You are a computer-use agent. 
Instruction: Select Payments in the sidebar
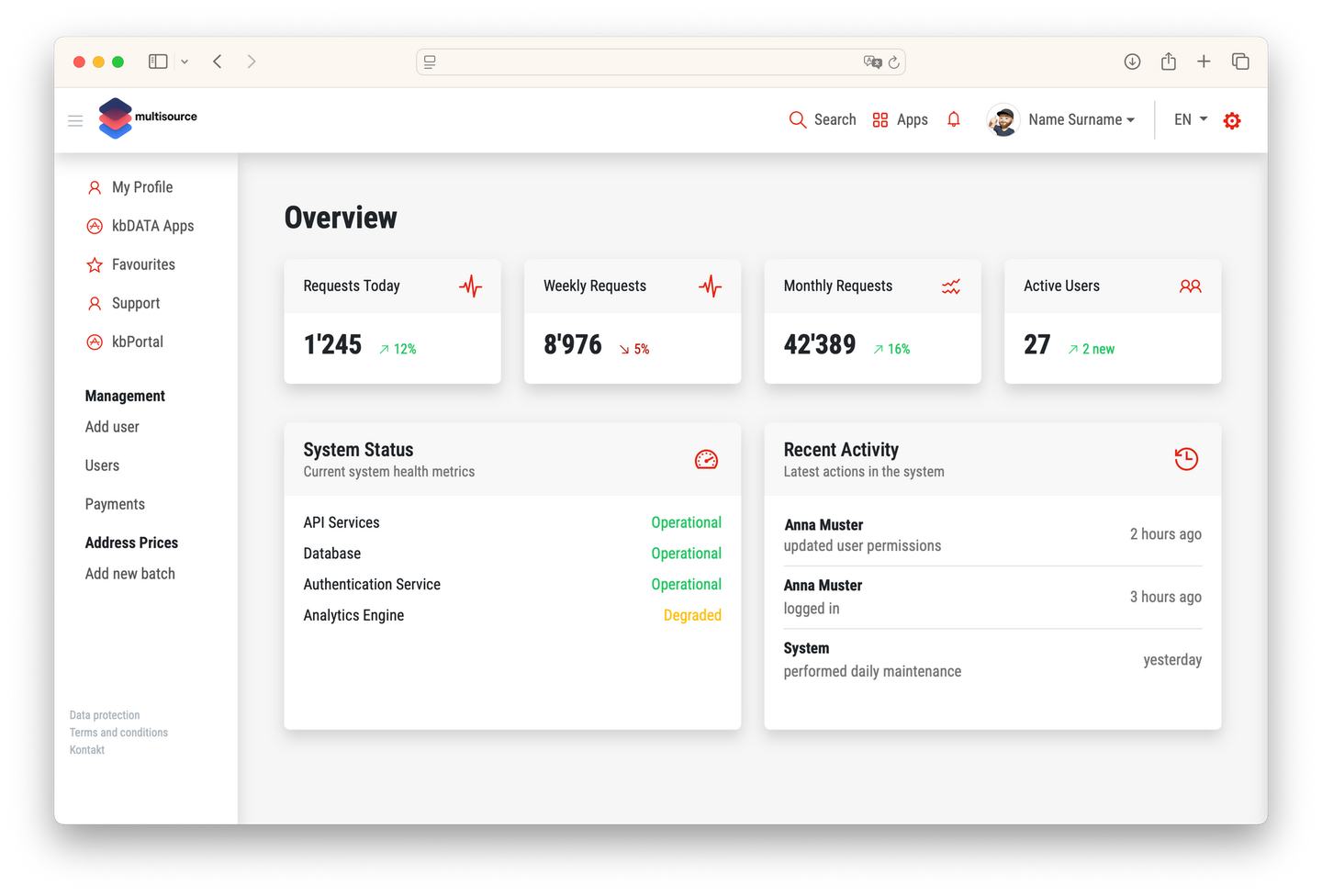[x=115, y=504]
